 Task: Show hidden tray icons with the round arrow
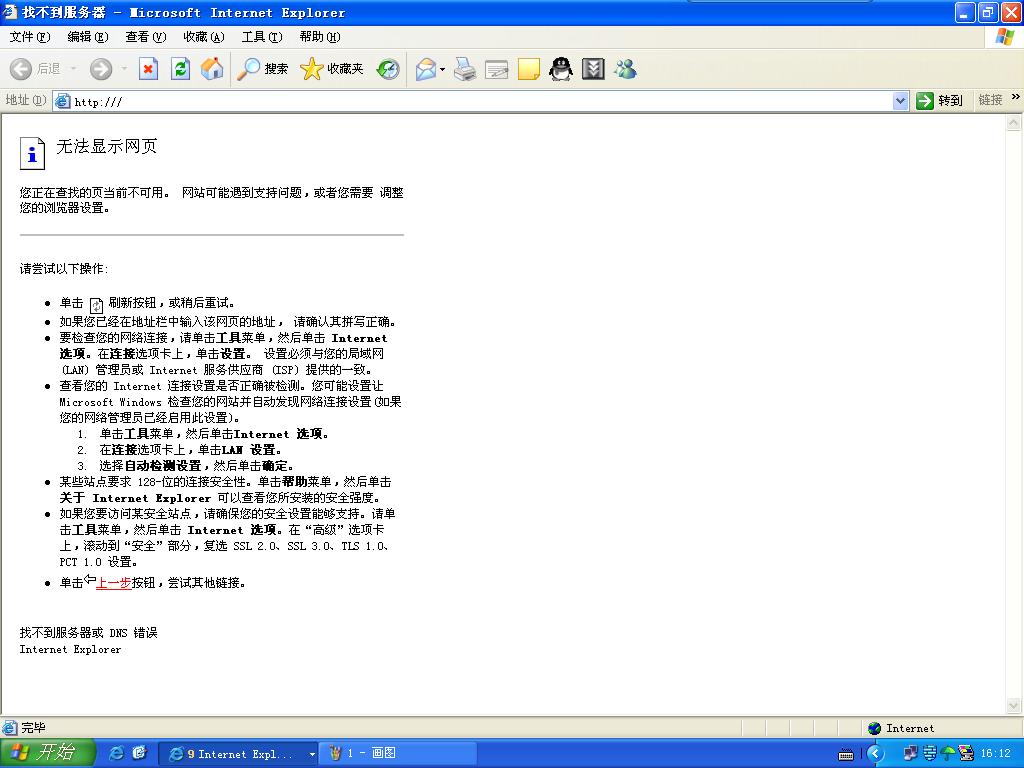click(x=875, y=754)
